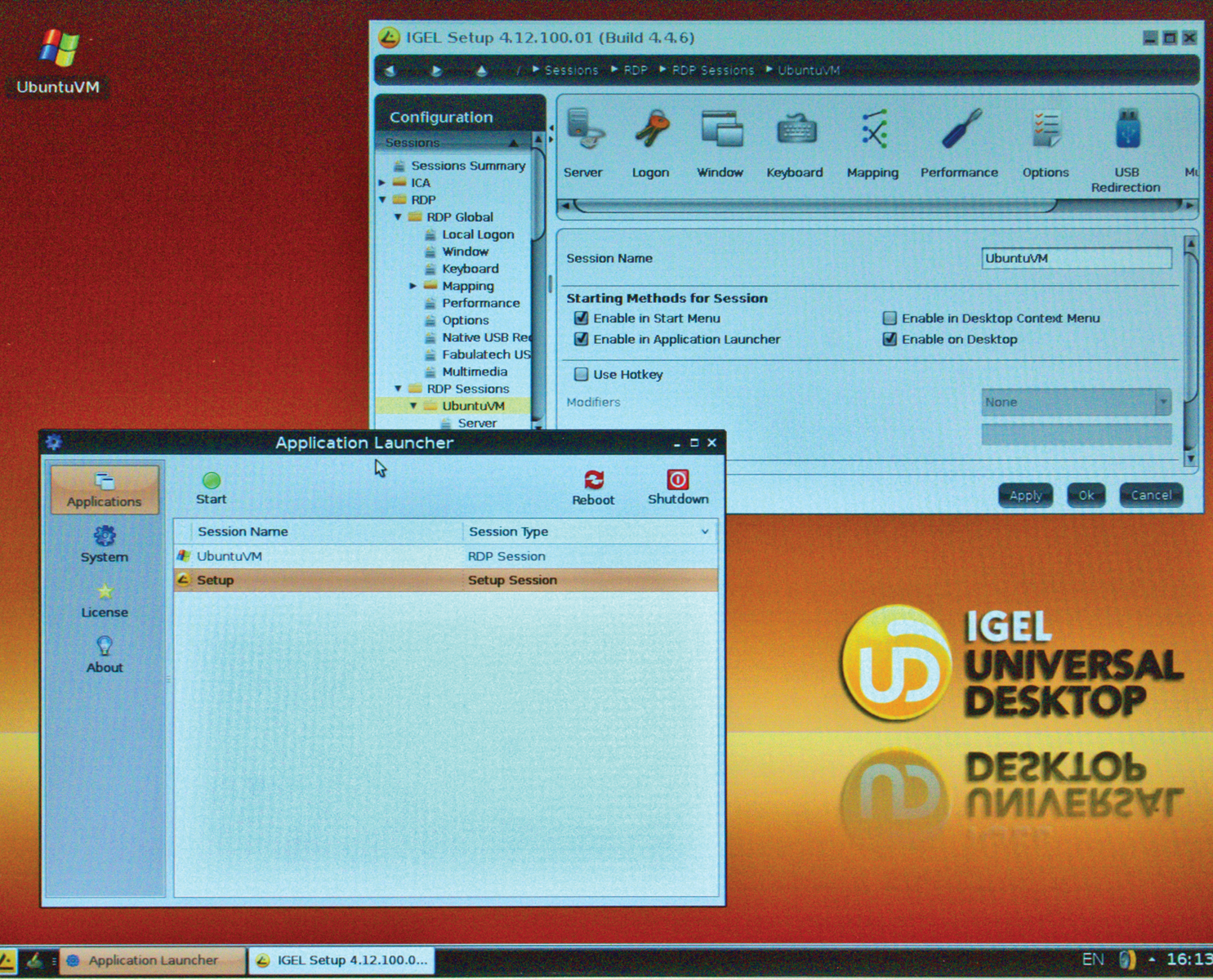Click the Cancel button in IGEL Setup
Image resolution: width=1213 pixels, height=980 pixels.
[x=1150, y=495]
